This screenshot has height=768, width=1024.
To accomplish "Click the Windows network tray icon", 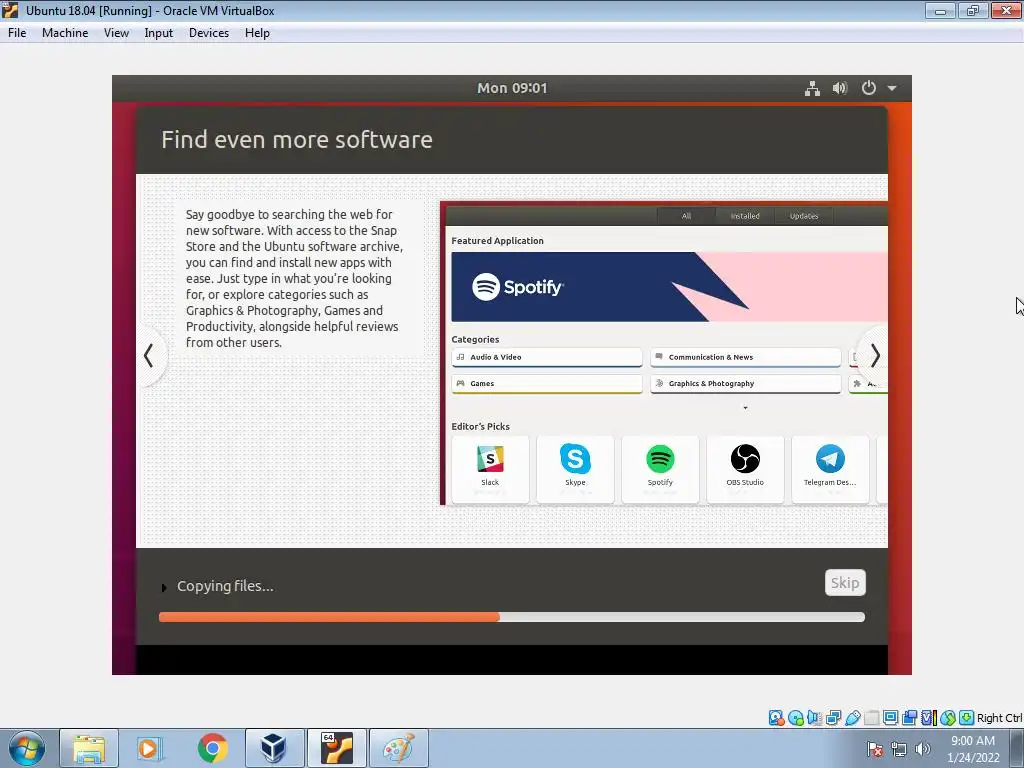I will click(x=899, y=749).
